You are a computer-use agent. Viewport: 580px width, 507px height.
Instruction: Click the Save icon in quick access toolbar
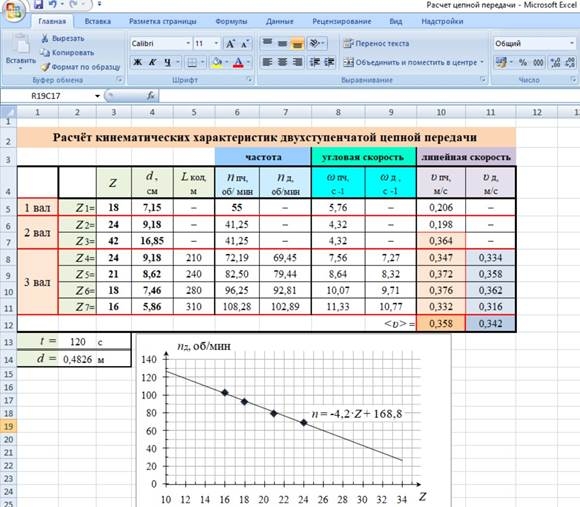[x=38, y=4]
